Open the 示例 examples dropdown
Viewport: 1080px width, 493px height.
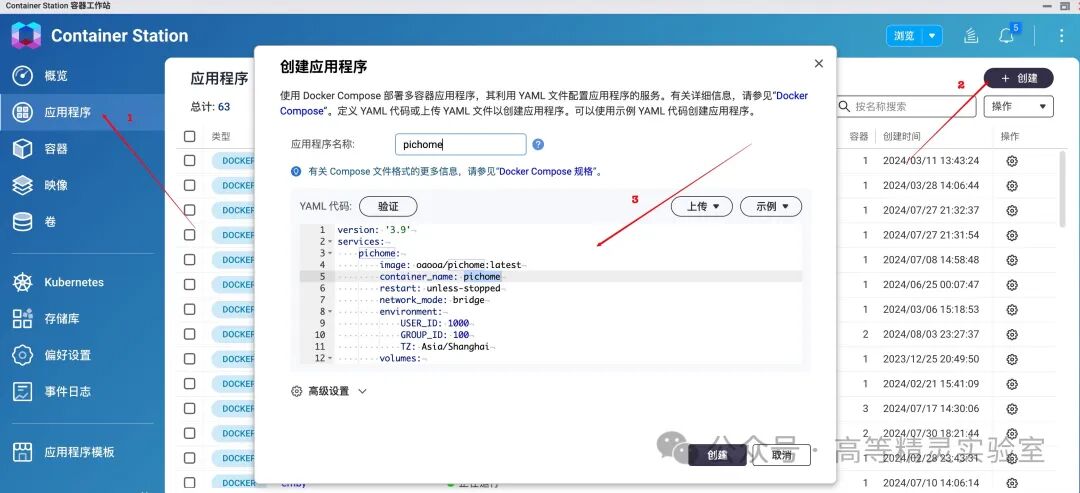point(771,206)
